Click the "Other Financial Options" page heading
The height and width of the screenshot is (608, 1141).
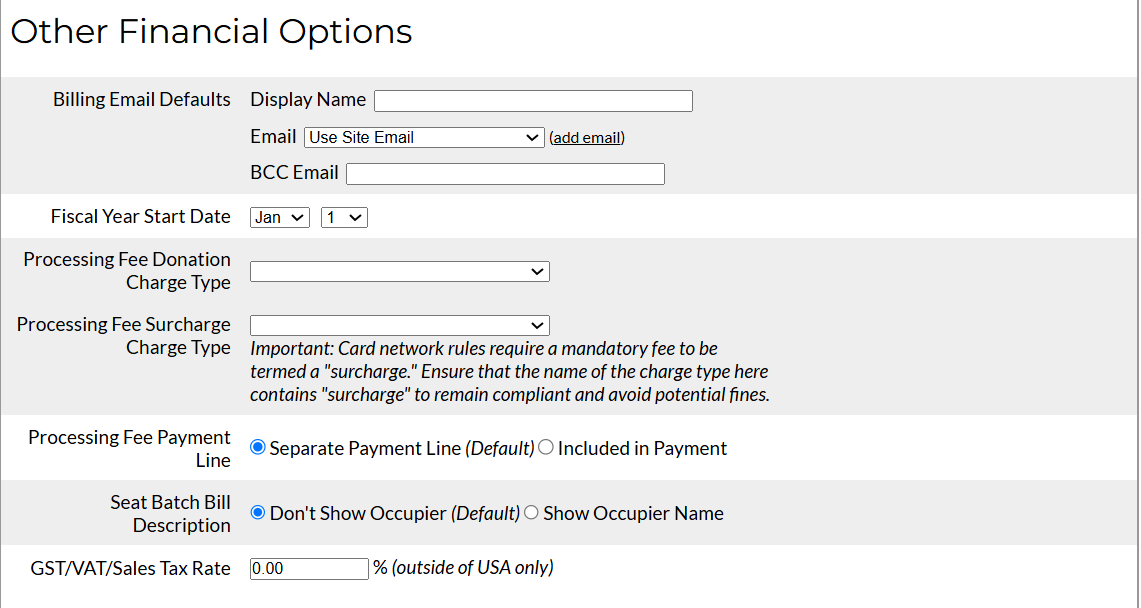point(212,31)
